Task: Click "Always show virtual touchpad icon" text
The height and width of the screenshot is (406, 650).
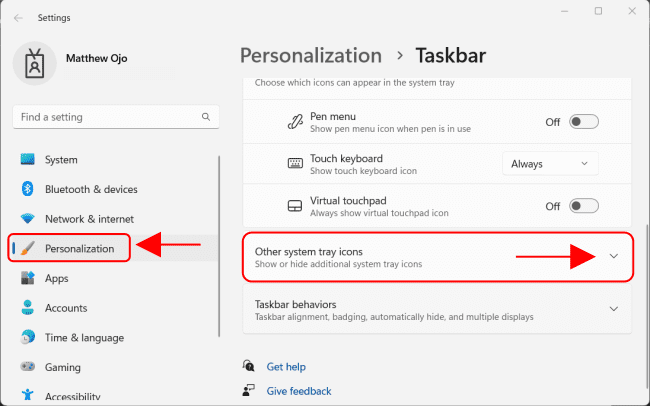Action: 379,213
